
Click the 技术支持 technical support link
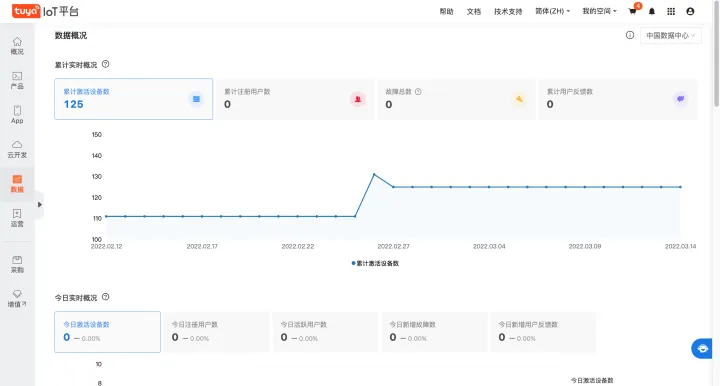pos(508,11)
